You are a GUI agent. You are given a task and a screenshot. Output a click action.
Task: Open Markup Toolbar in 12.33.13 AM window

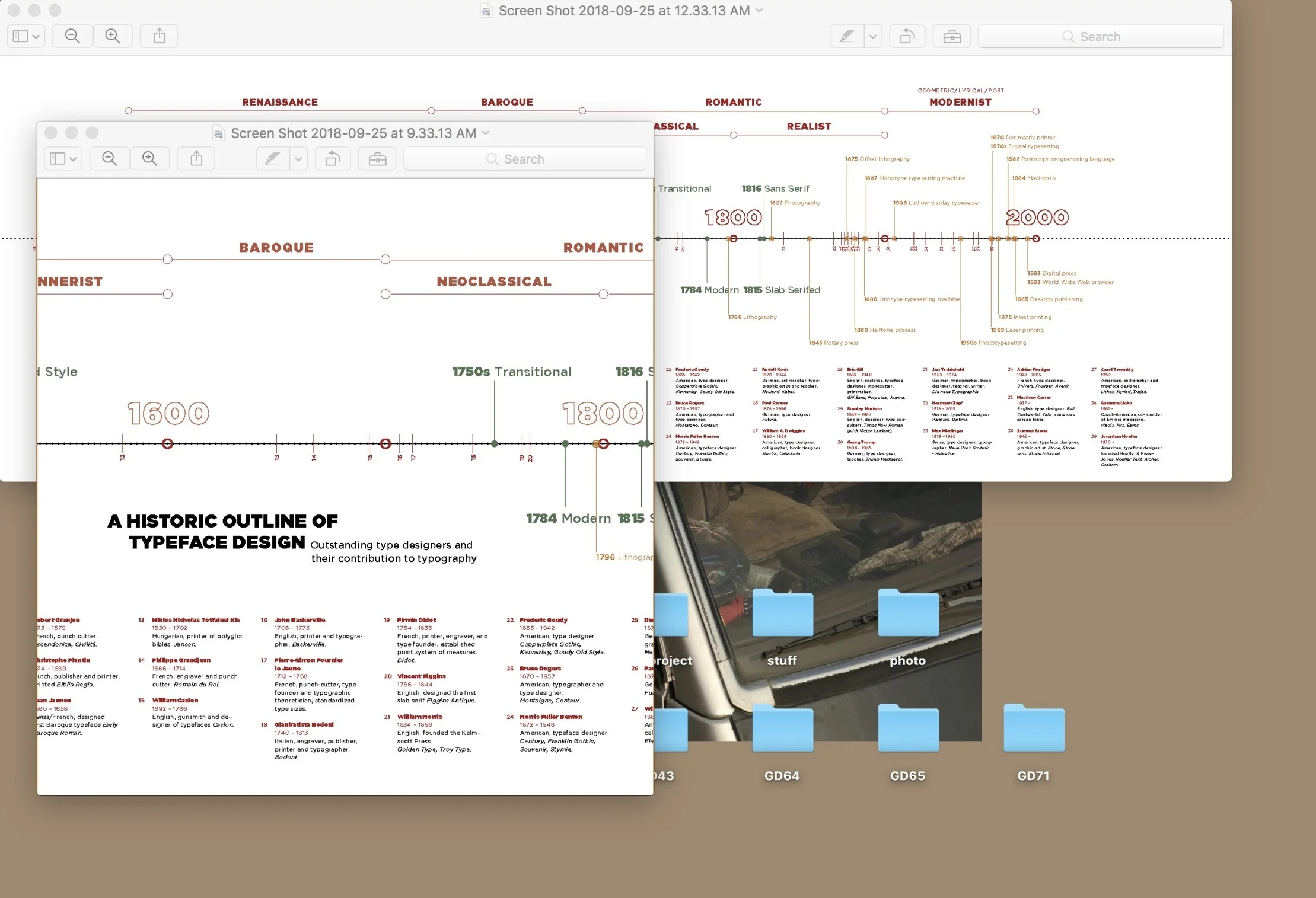coord(951,36)
